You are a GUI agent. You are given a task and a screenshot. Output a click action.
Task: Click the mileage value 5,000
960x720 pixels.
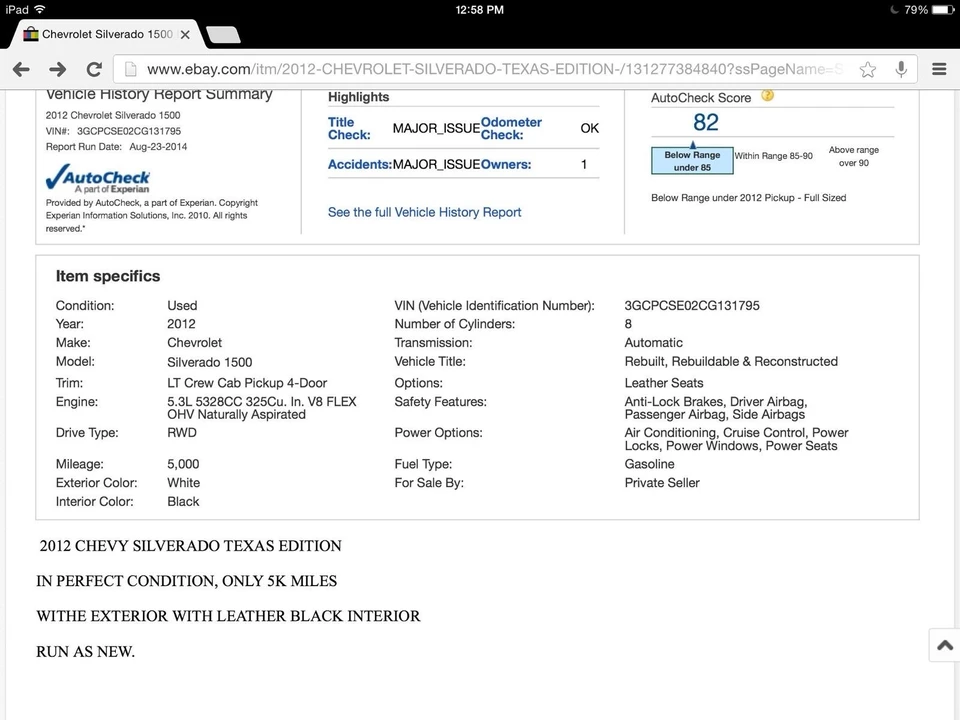(x=183, y=464)
